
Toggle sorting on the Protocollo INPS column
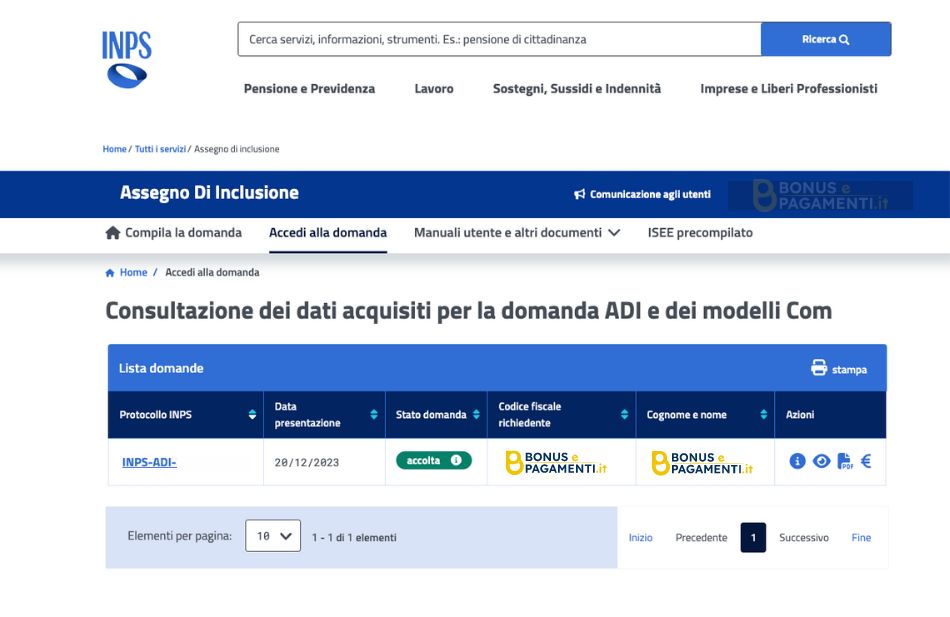coord(251,412)
